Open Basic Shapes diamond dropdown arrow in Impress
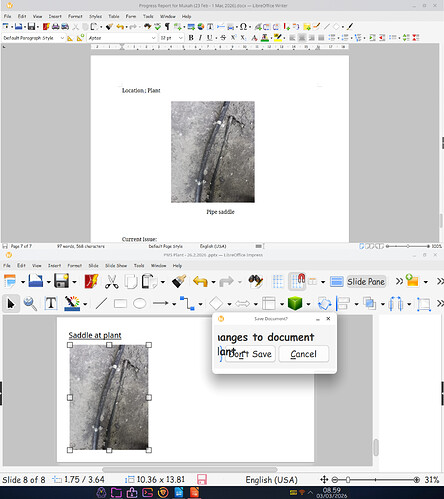The height and width of the screenshot is (499, 444). pos(229,304)
